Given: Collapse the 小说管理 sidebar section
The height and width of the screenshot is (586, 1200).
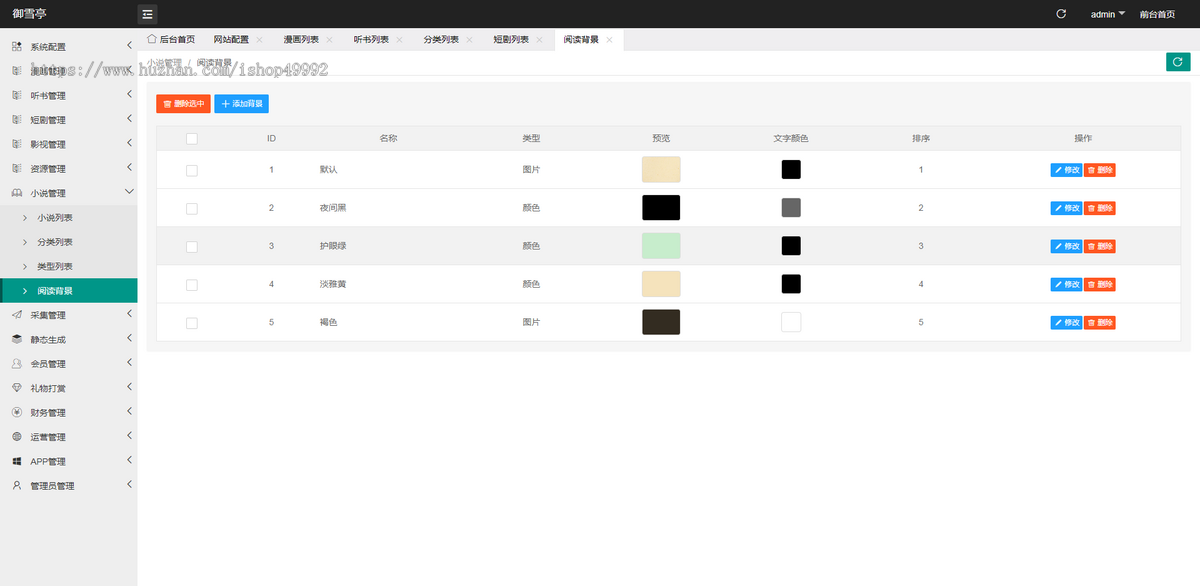Looking at the screenshot, I should [68, 193].
